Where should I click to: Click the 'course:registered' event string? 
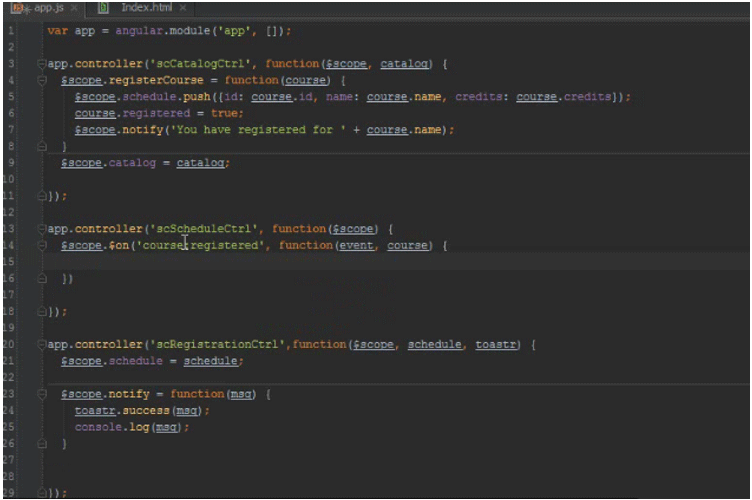click(x=200, y=245)
